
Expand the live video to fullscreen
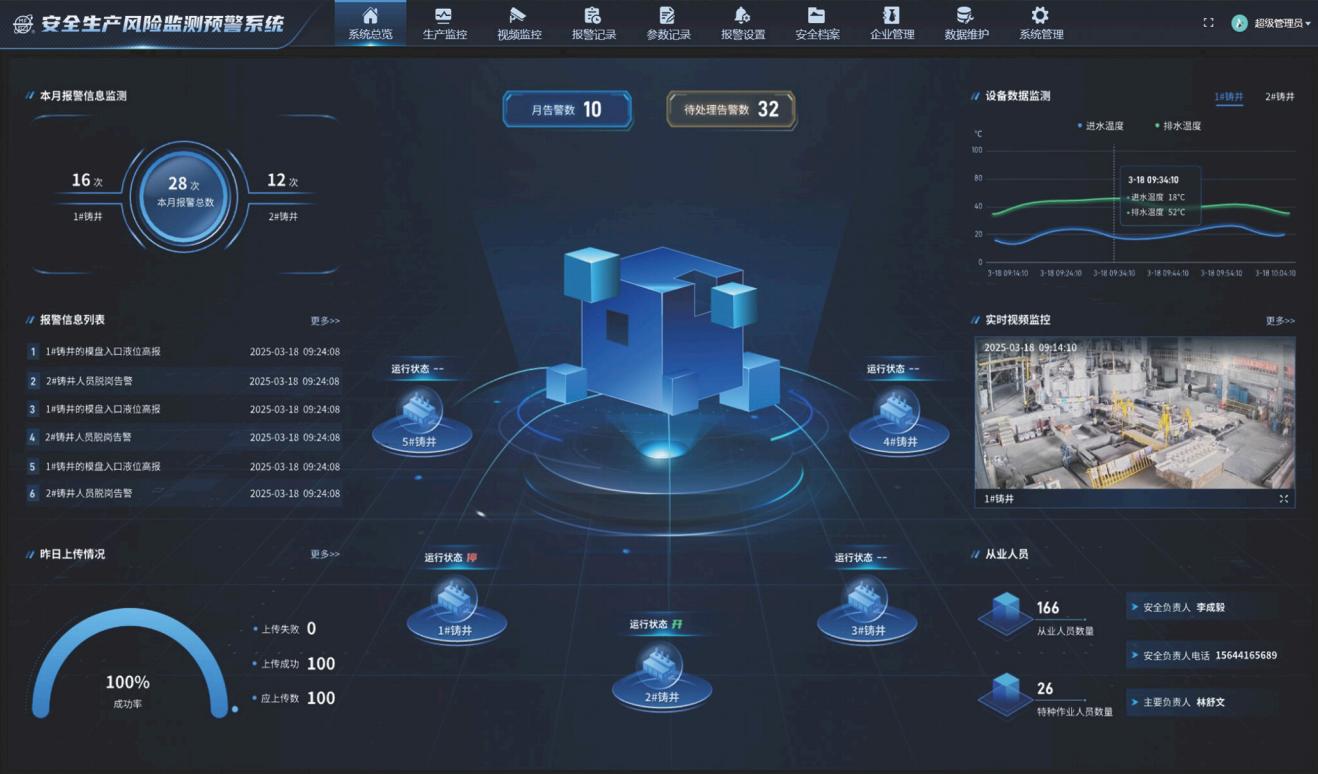1284,499
